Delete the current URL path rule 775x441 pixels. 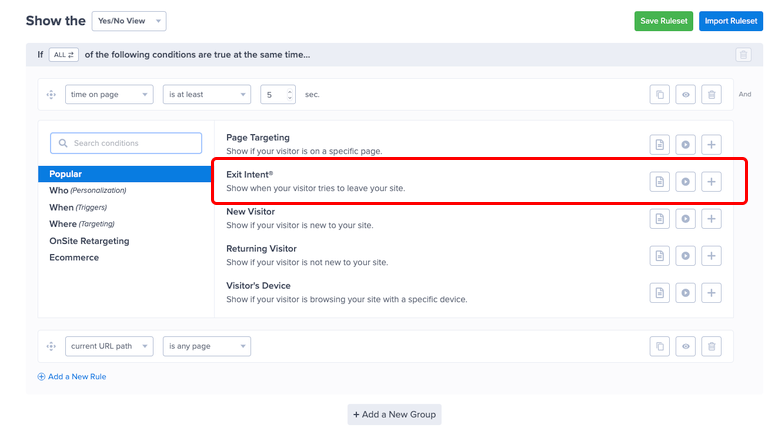coord(711,346)
